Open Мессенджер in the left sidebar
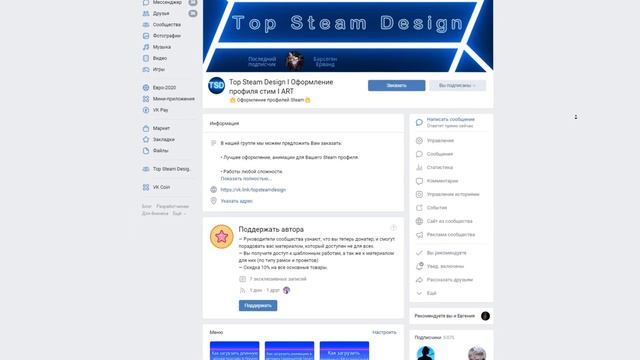 pos(167,2)
